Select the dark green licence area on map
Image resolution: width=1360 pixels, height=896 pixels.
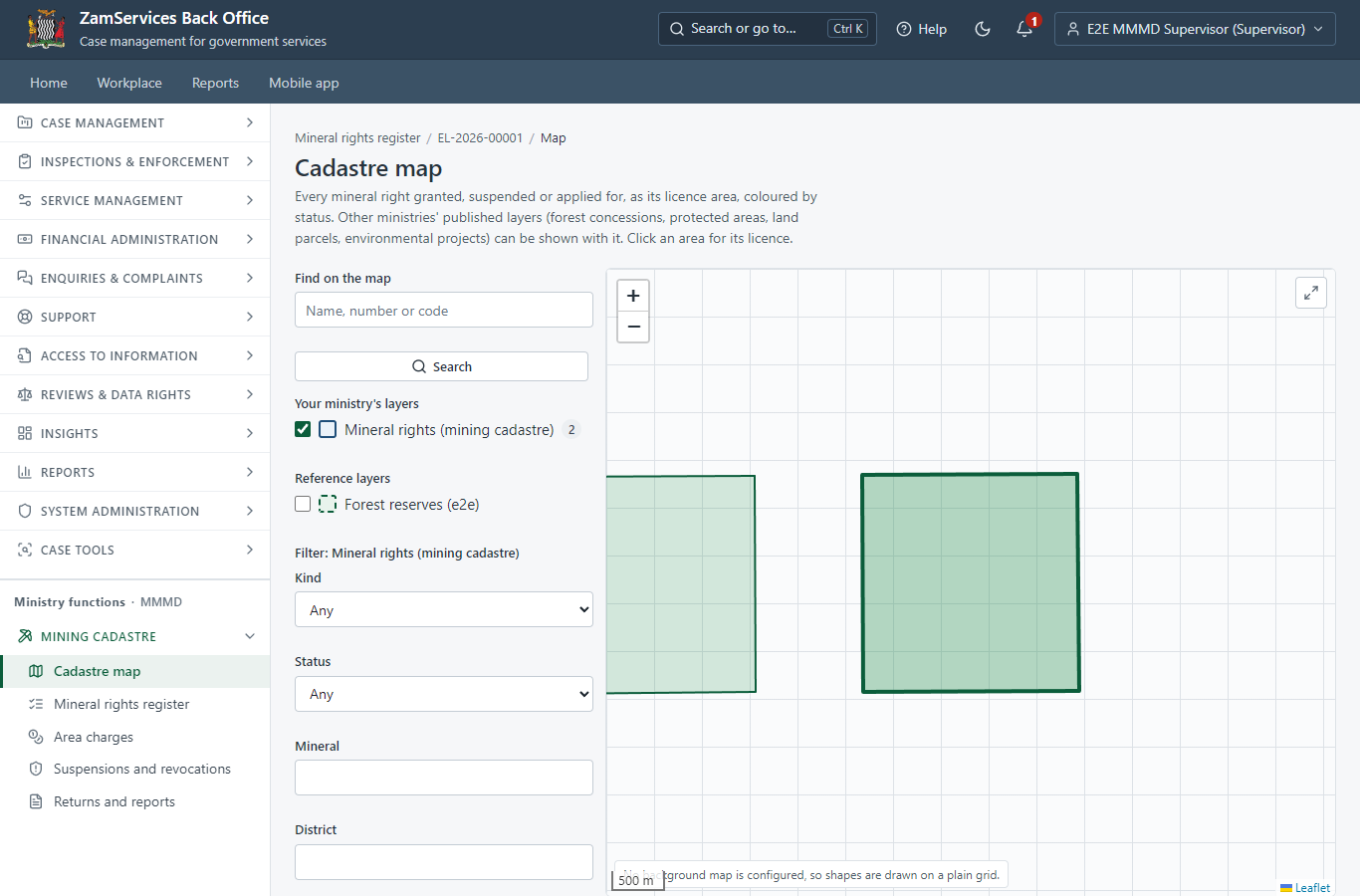coord(971,582)
